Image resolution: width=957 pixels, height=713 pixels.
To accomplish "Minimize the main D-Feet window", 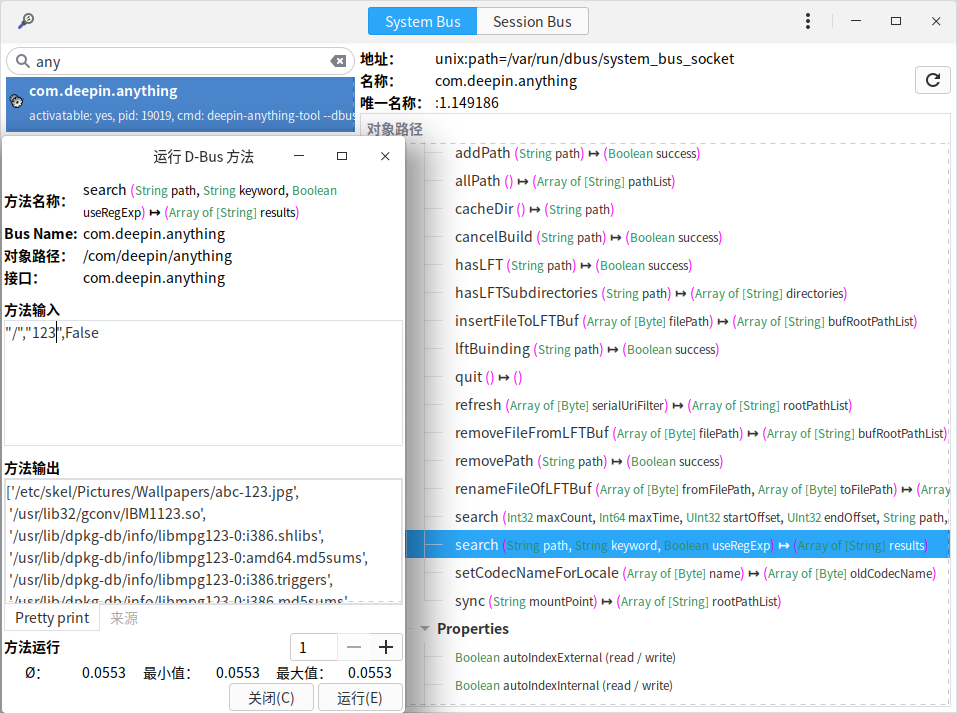I will click(856, 21).
